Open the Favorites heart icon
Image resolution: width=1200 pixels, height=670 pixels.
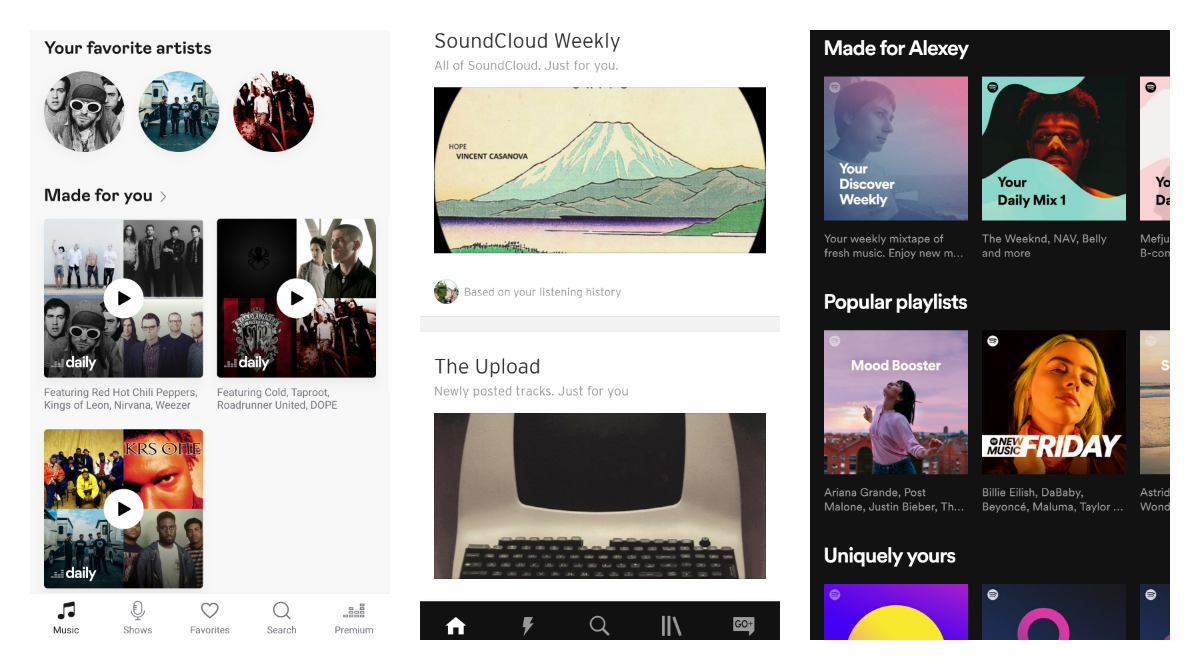pyautogui.click(x=209, y=610)
